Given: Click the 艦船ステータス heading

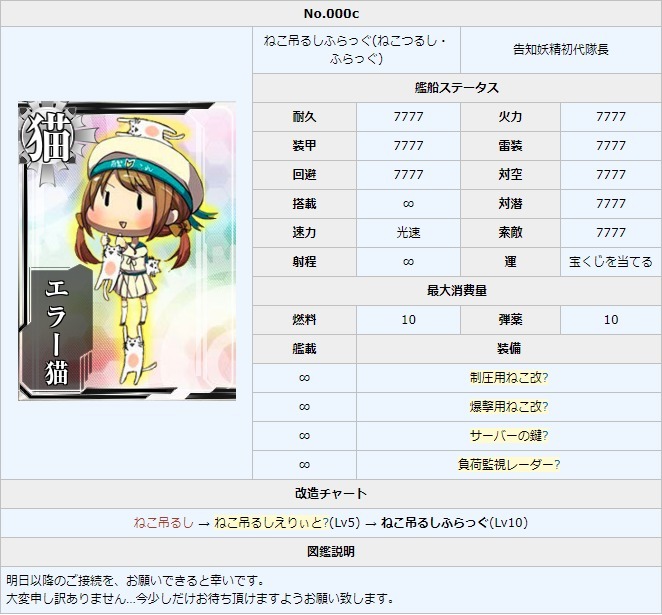Looking at the screenshot, I should (x=457, y=88).
